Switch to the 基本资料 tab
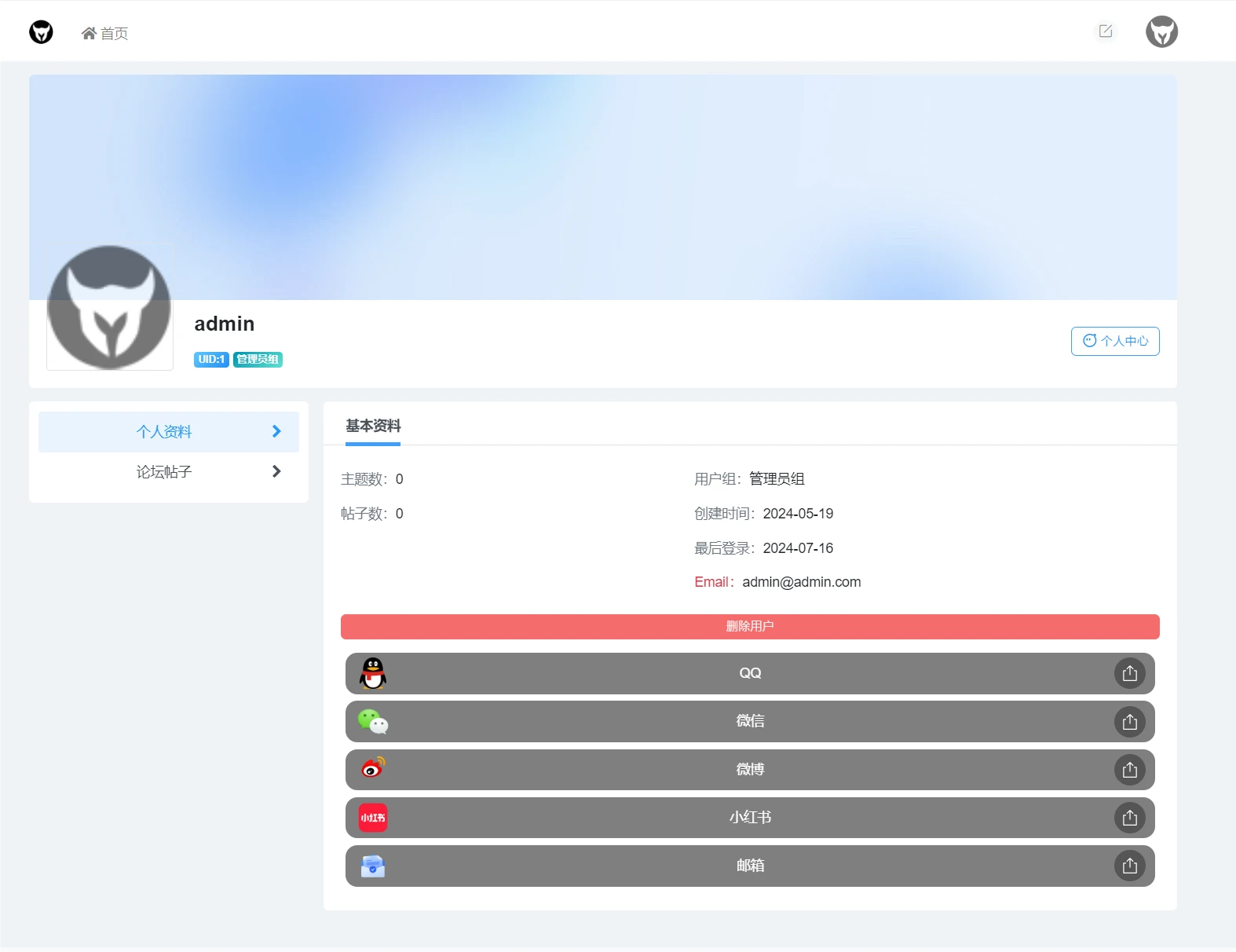The width and height of the screenshot is (1236, 952). pos(373,426)
